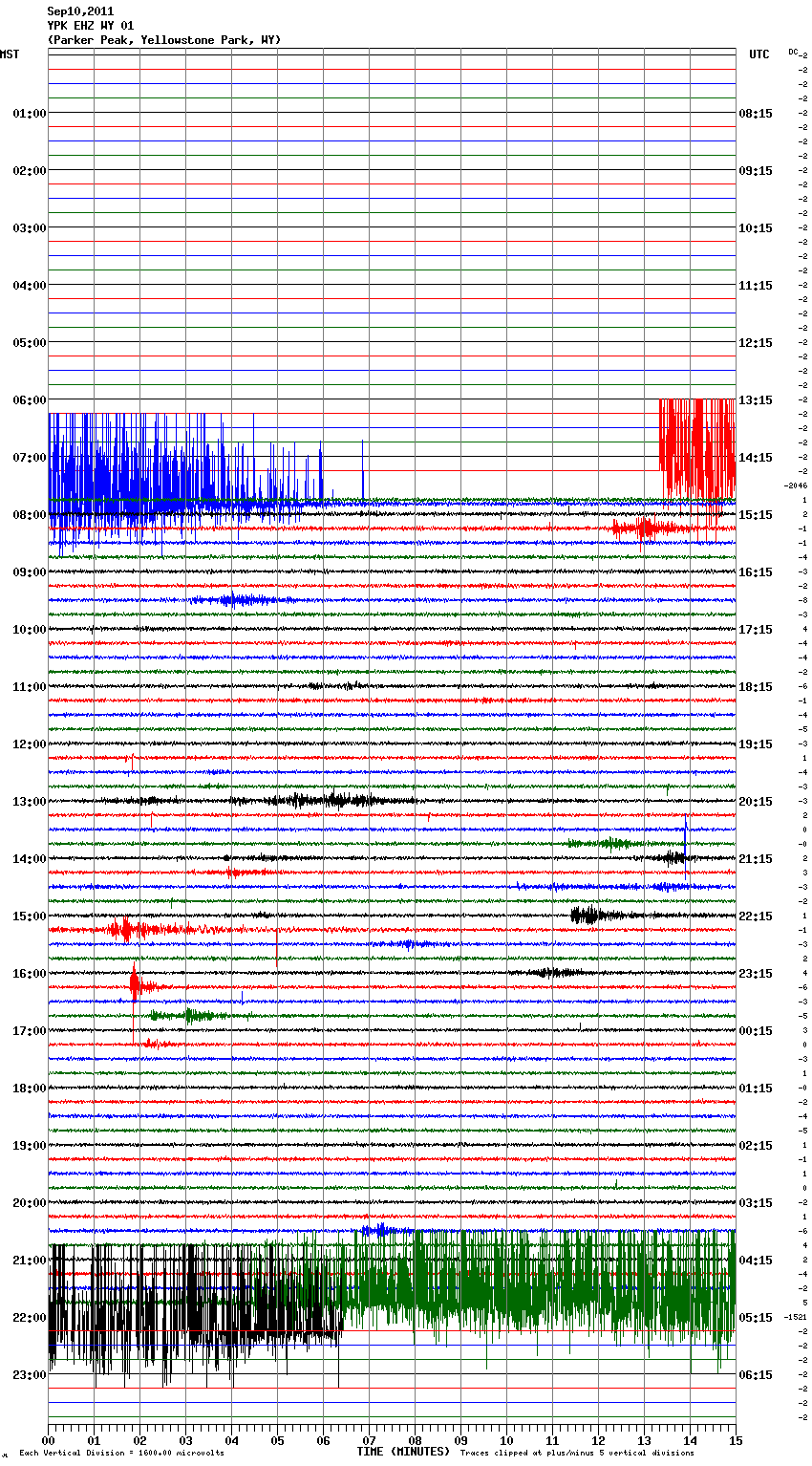Click the traces clipped at plus/minus 5 divisions note

(x=577, y=1454)
